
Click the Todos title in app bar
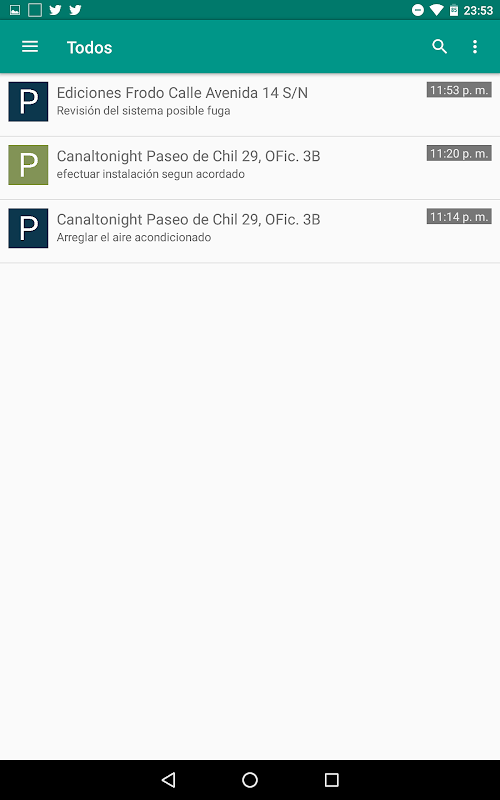pos(89,47)
